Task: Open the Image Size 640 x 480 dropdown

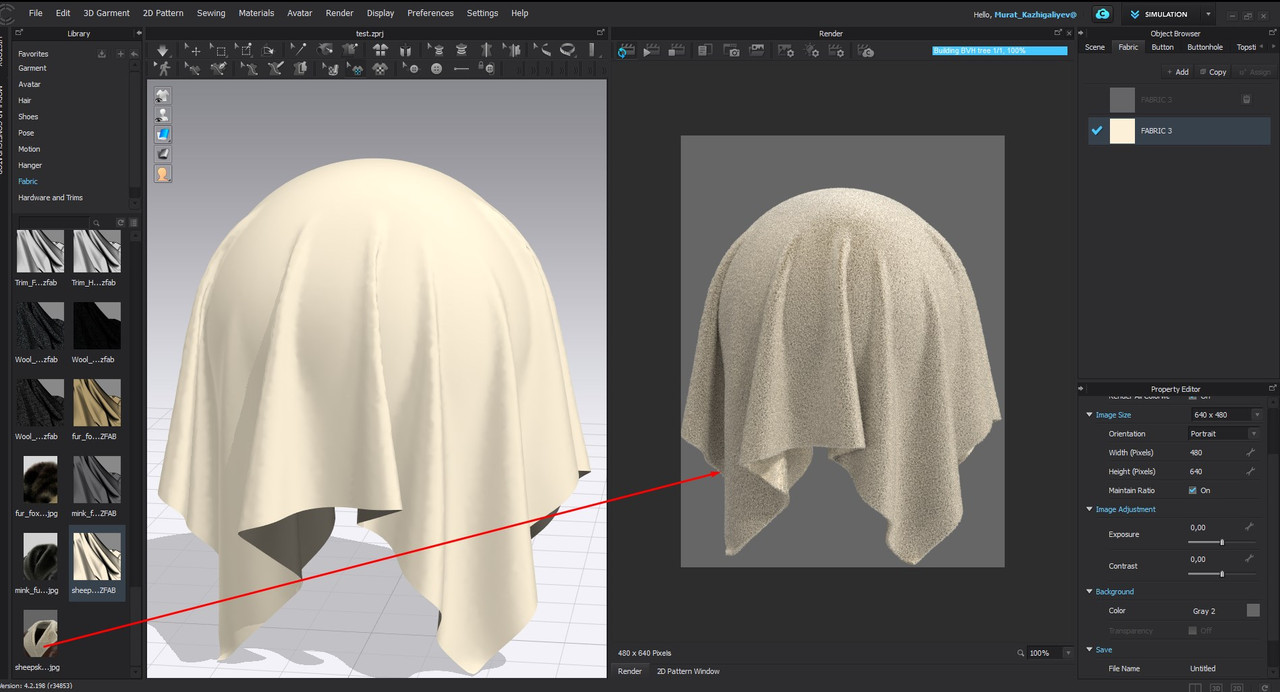Action: (1227, 414)
